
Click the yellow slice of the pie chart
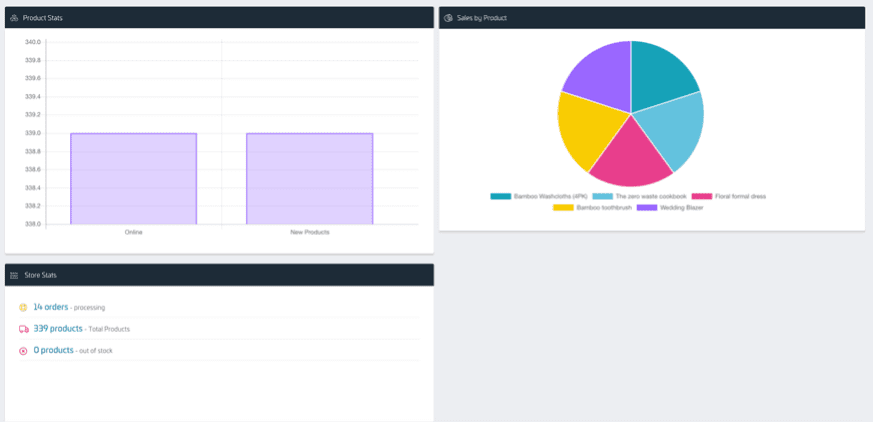point(582,128)
